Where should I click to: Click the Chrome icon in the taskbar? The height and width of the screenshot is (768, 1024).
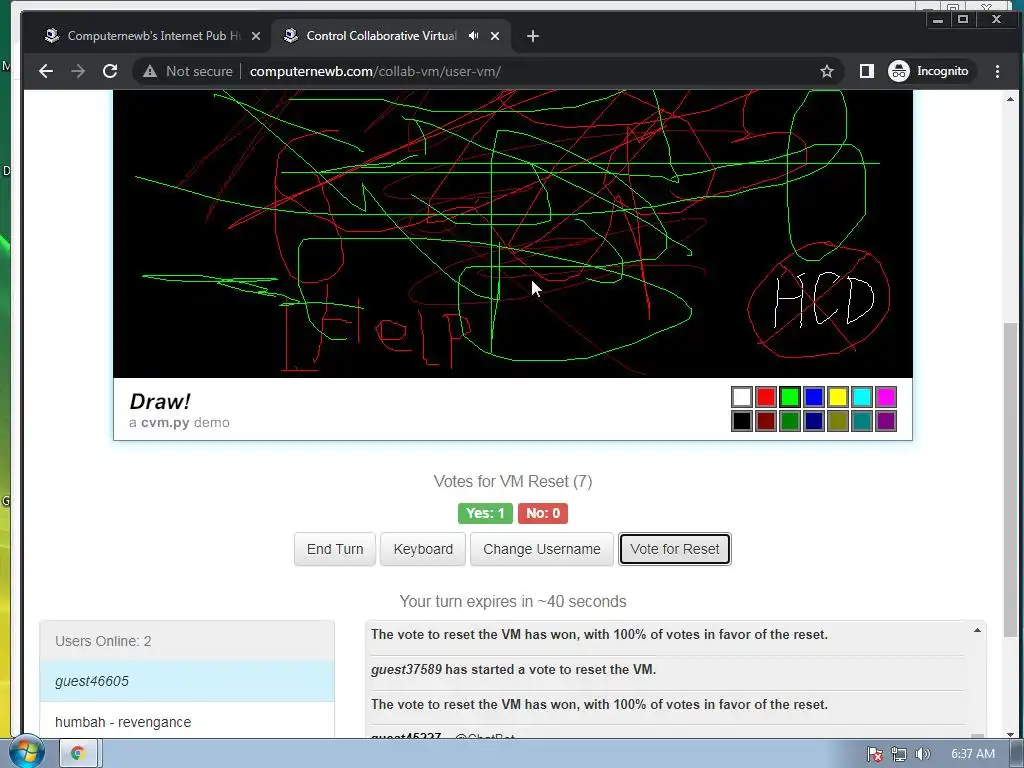click(78, 753)
